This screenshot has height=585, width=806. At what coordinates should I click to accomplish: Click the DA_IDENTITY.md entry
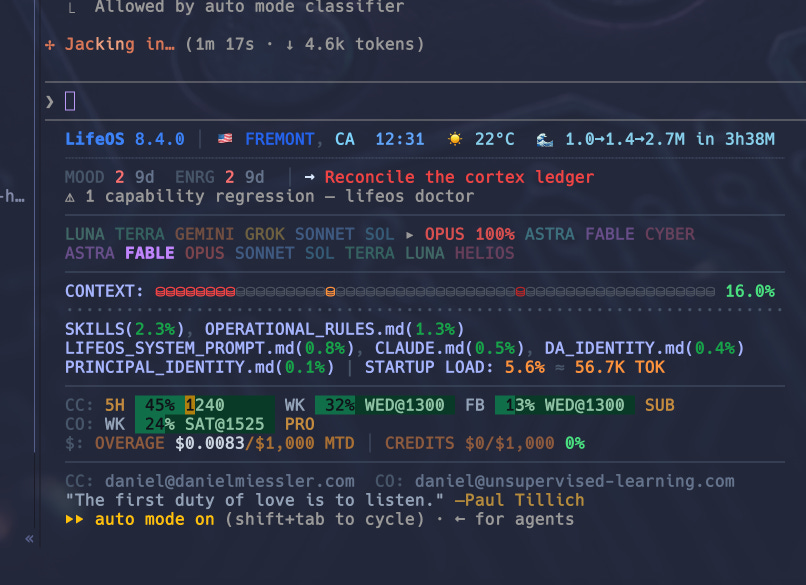645,348
